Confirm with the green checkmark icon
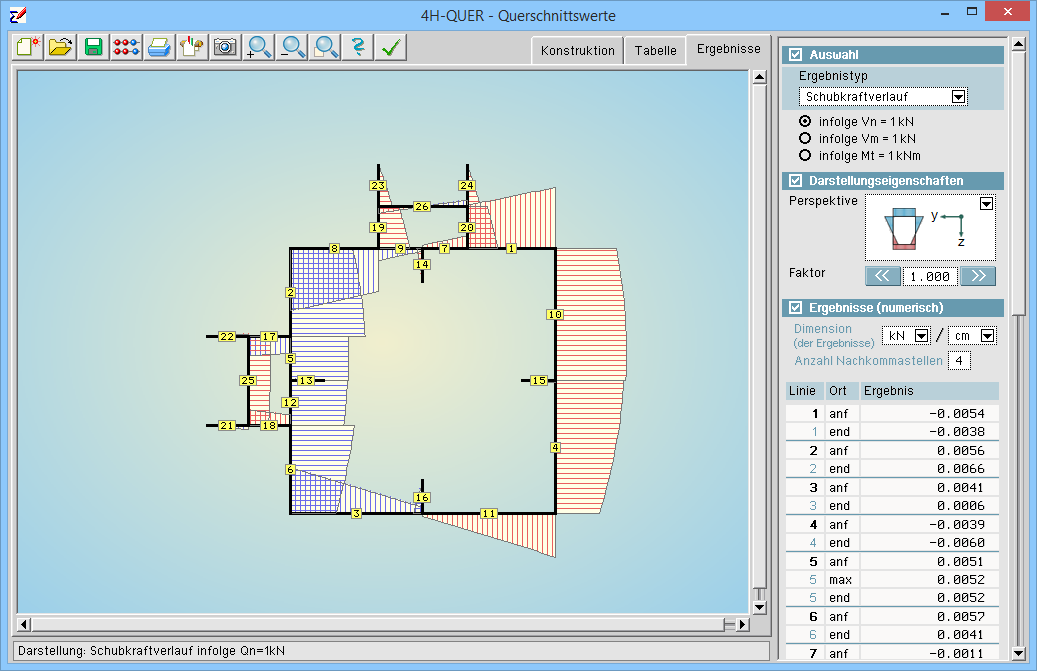 click(391, 47)
